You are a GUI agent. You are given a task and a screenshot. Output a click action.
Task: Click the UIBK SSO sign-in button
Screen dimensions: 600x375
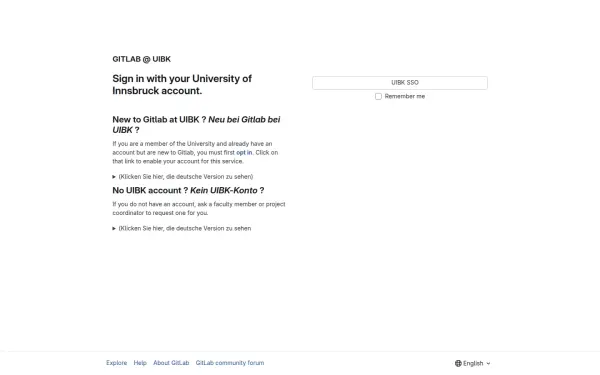click(400, 83)
